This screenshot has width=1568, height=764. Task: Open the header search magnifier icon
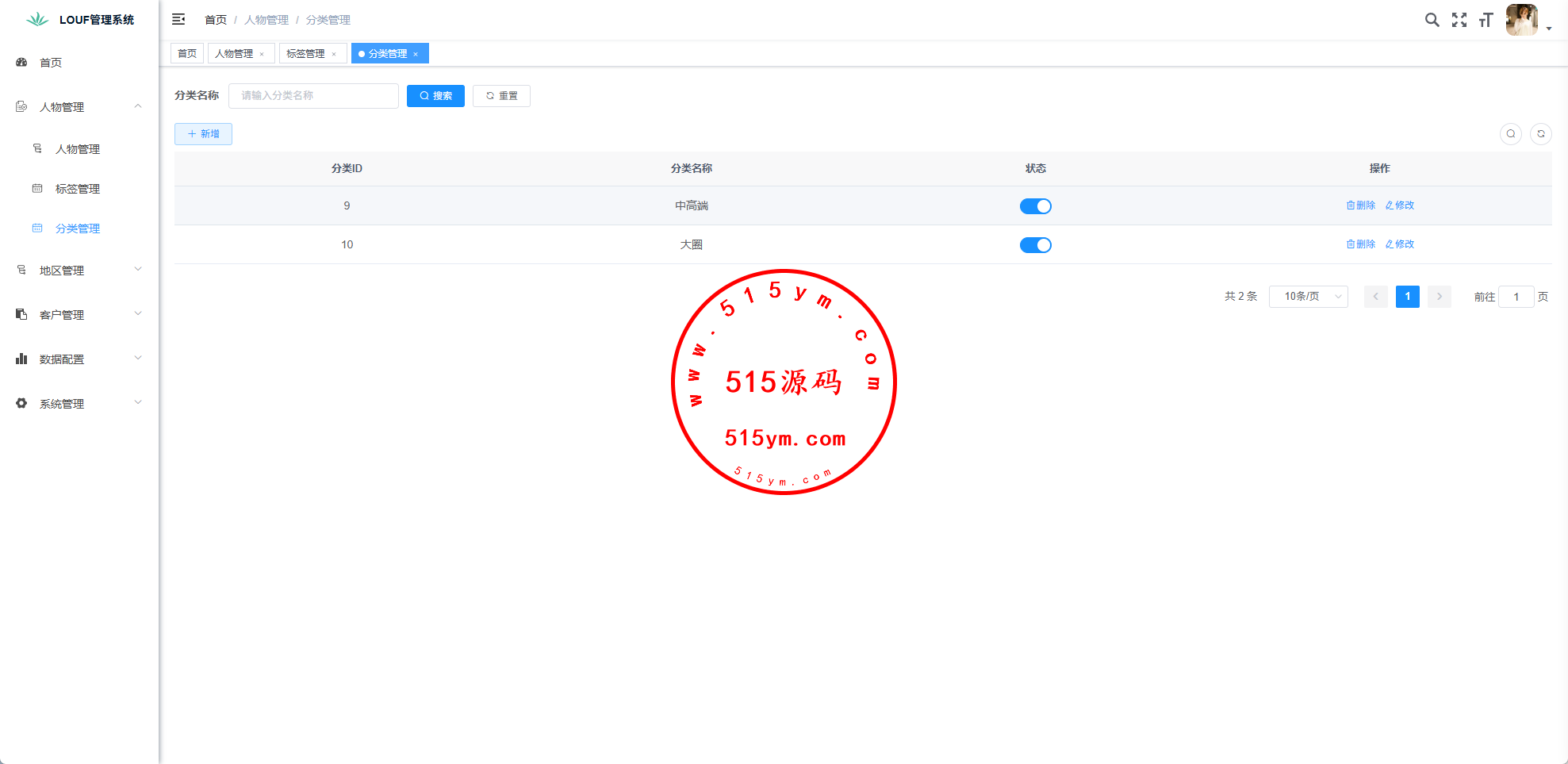pyautogui.click(x=1432, y=20)
